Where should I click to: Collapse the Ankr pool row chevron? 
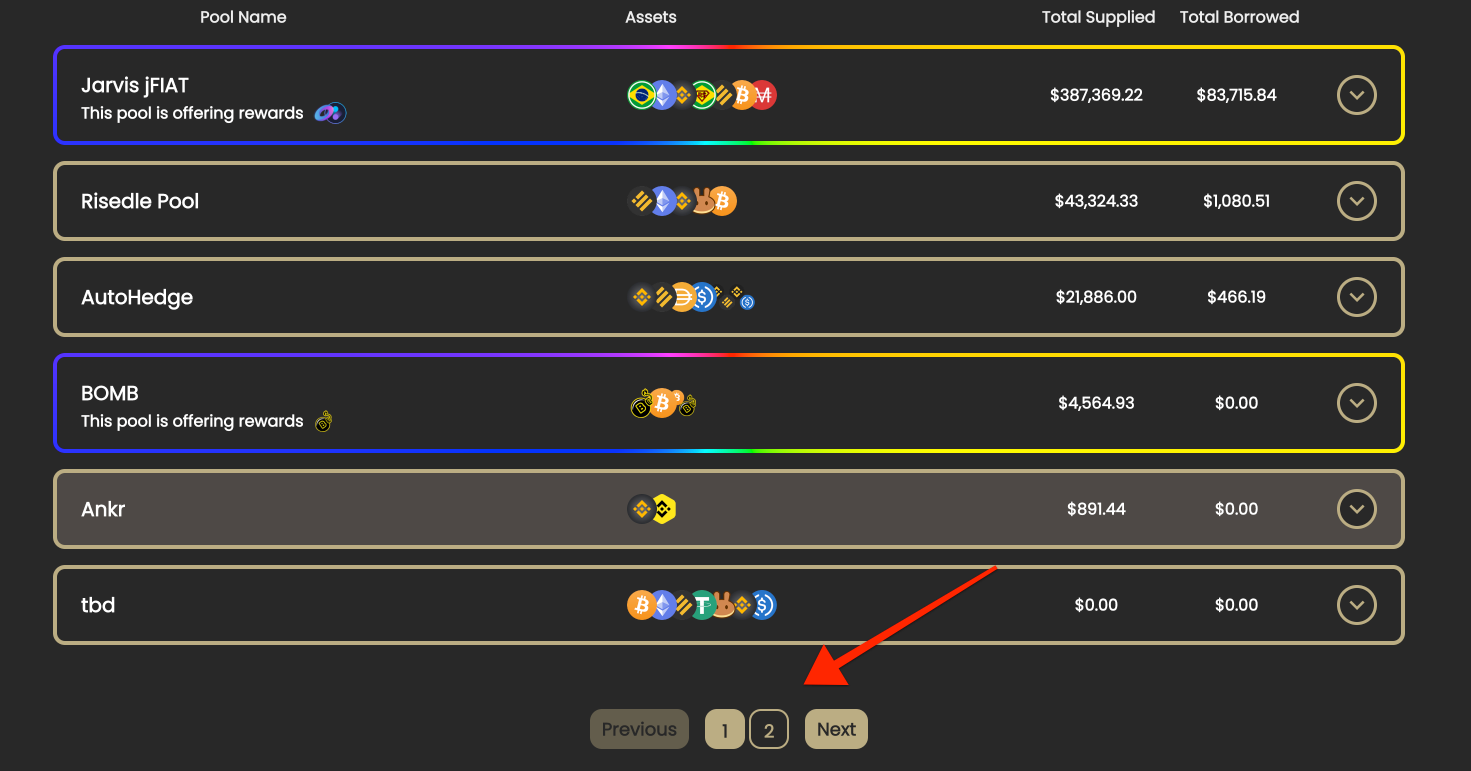[1356, 509]
